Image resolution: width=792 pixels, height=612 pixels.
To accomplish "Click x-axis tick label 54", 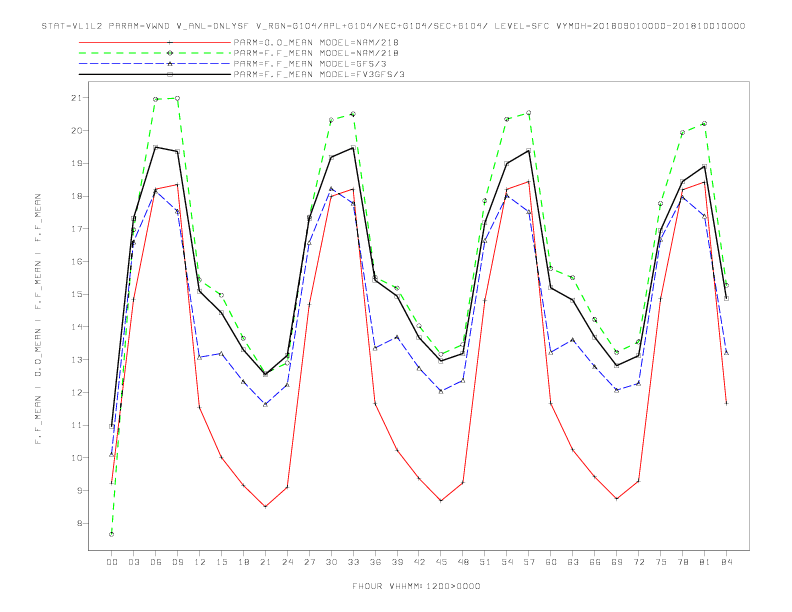I will tap(507, 562).
